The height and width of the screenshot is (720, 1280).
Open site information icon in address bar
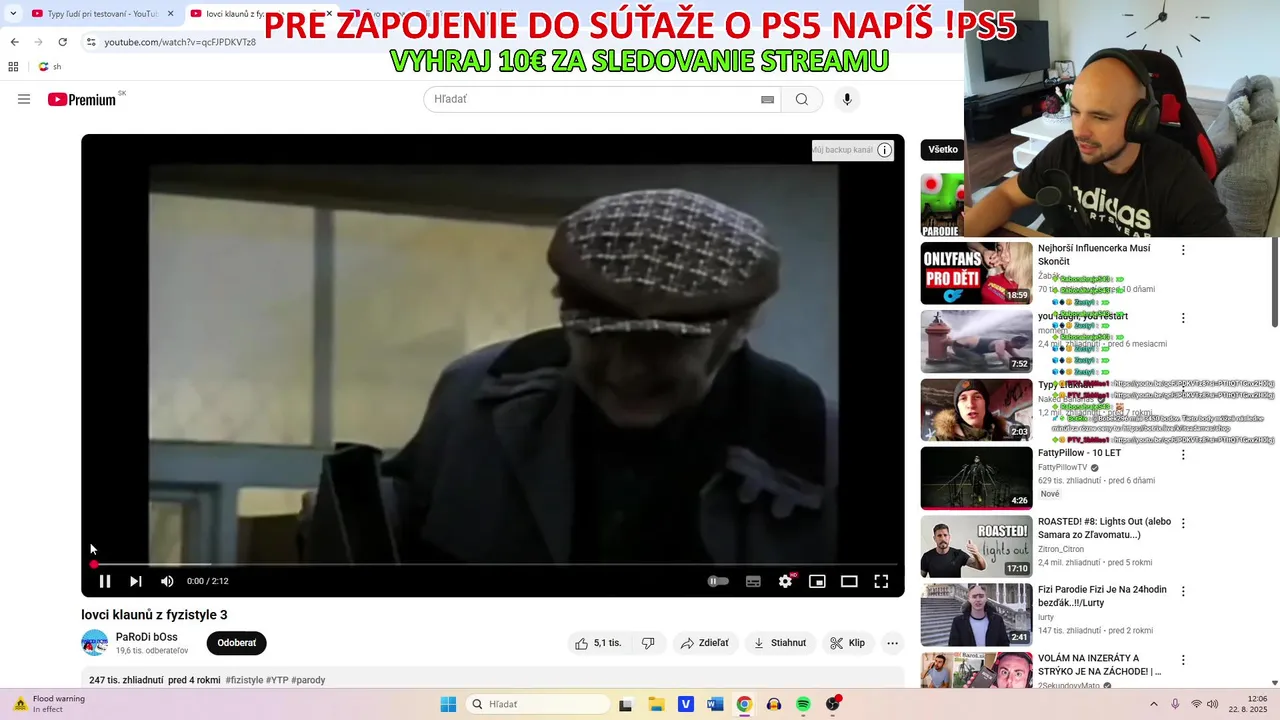91,42
